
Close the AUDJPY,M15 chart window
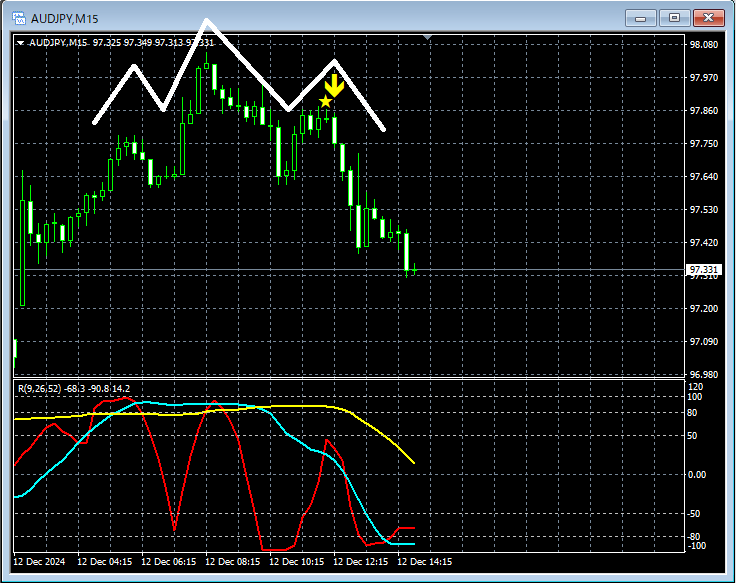pyautogui.click(x=708, y=18)
